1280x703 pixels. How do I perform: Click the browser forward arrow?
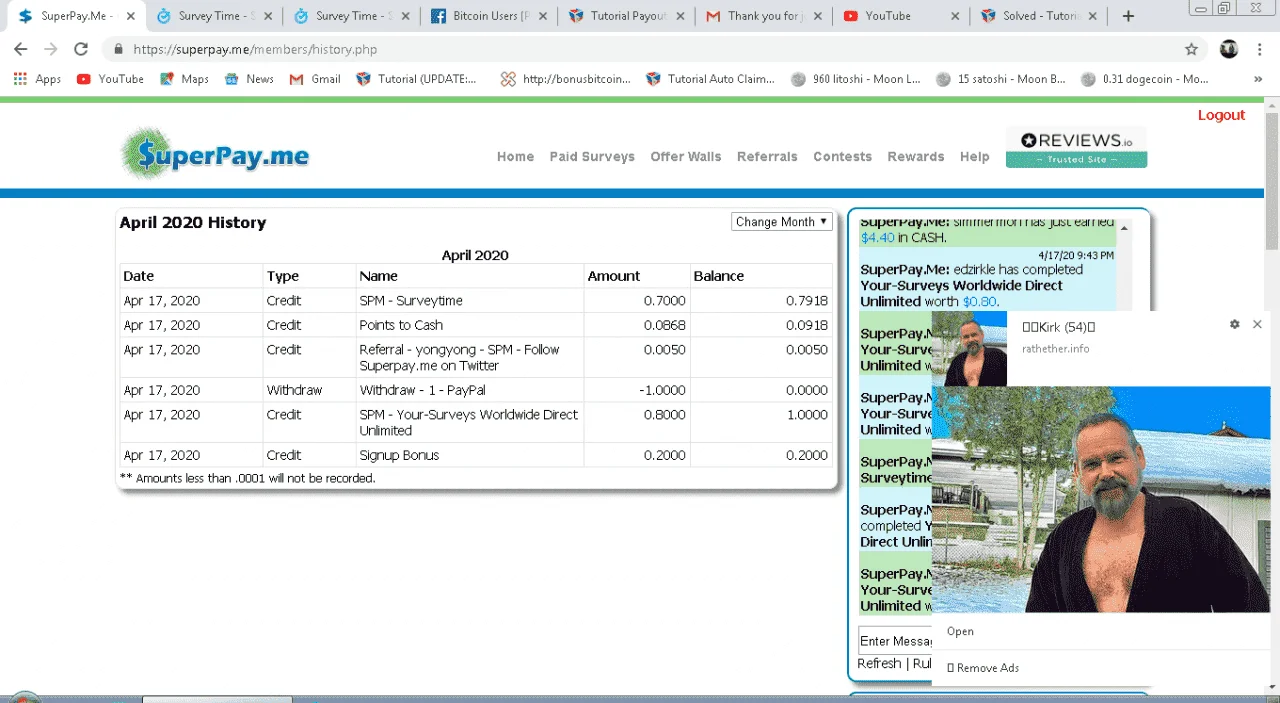50,49
